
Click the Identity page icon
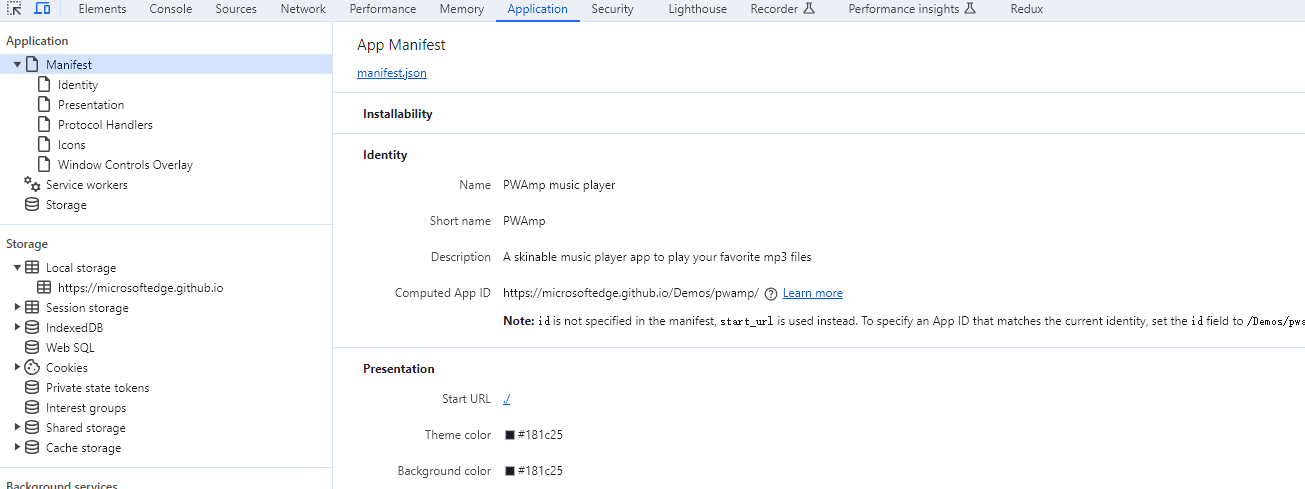(x=44, y=84)
